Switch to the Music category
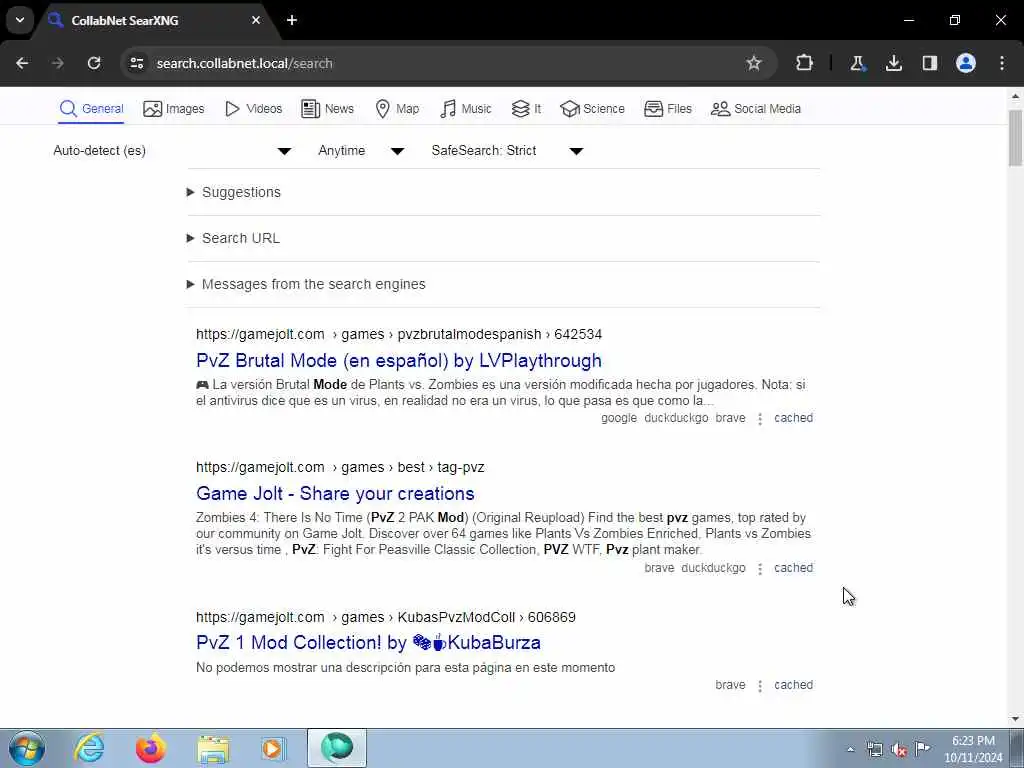Screen dimensions: 1024x768 [x=466, y=109]
